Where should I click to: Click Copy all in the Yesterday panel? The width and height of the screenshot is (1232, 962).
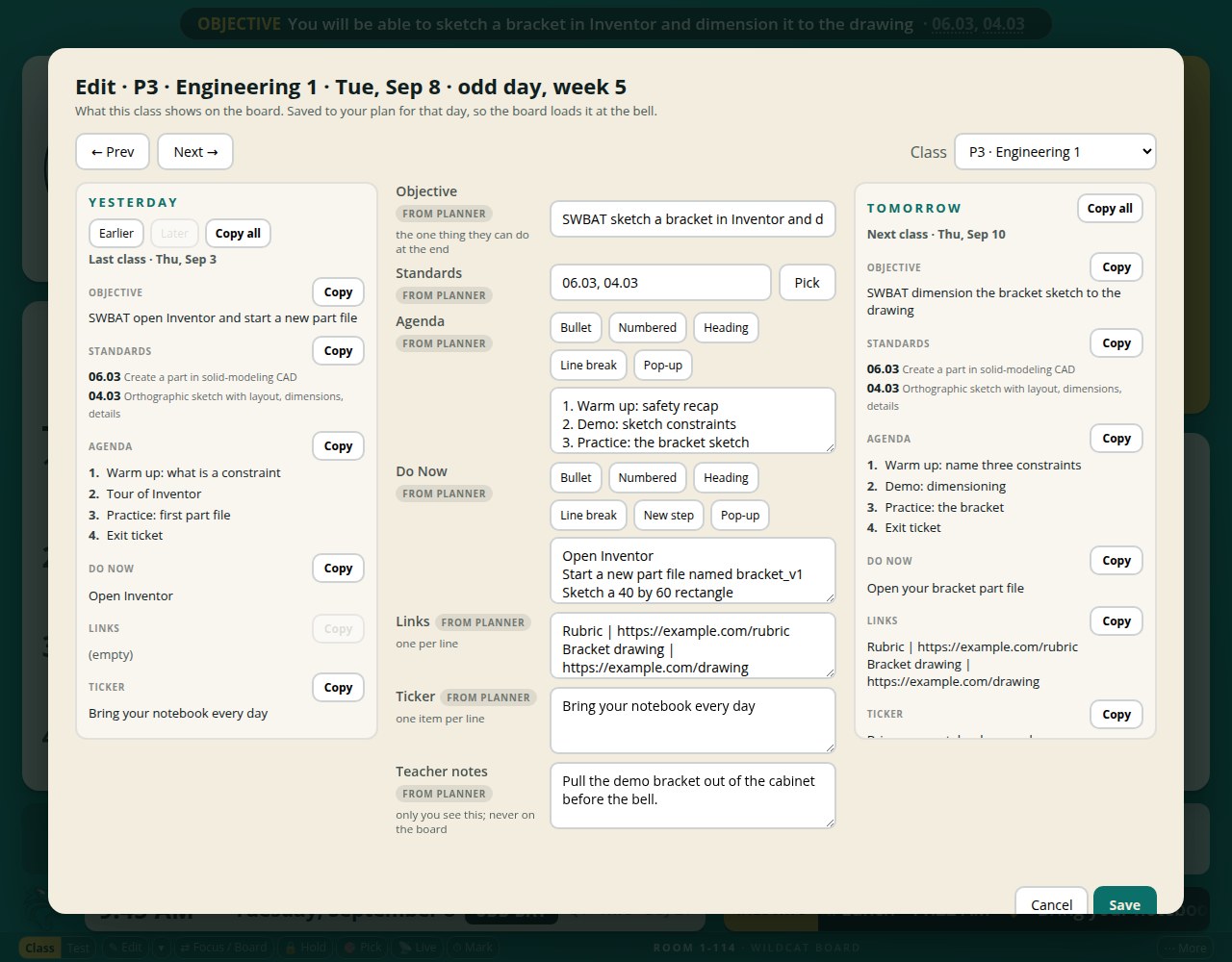point(238,233)
